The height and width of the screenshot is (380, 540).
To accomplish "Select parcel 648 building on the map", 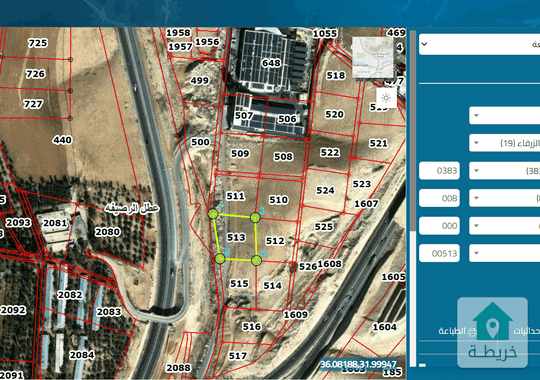I will click(x=271, y=63).
